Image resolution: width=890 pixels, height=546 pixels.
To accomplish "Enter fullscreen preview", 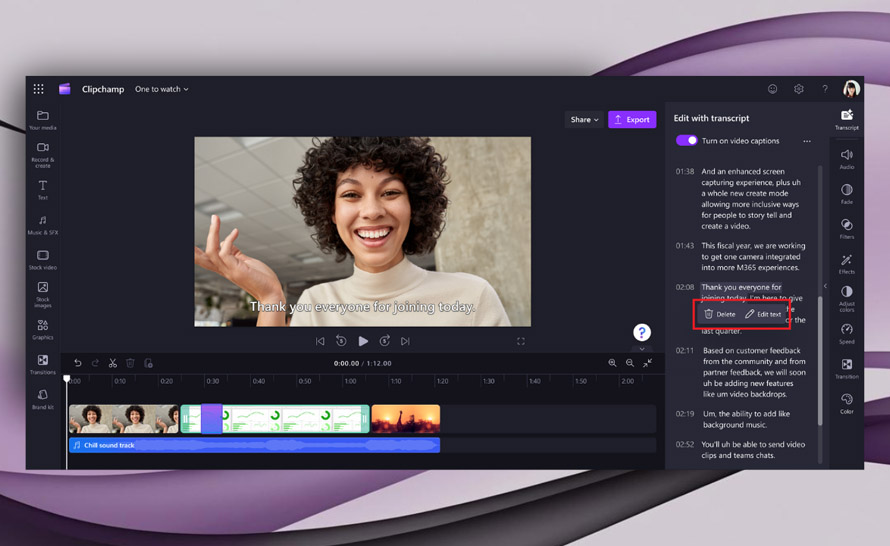I will [521, 341].
